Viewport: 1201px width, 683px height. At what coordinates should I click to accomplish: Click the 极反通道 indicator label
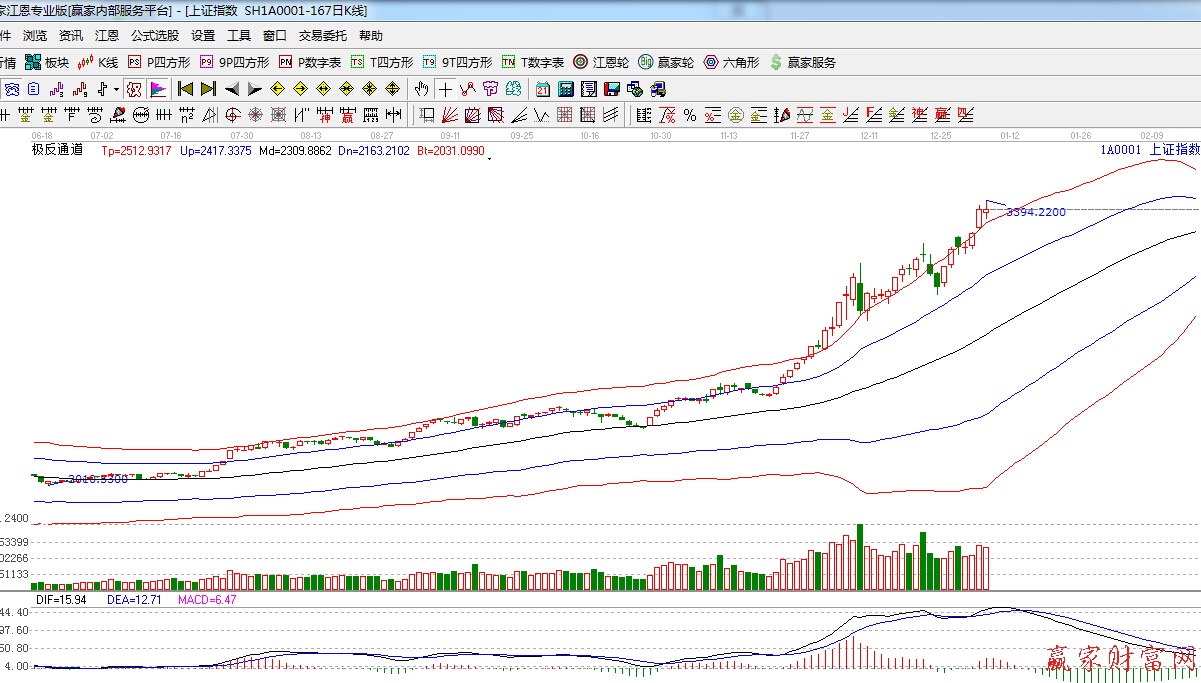pos(57,151)
